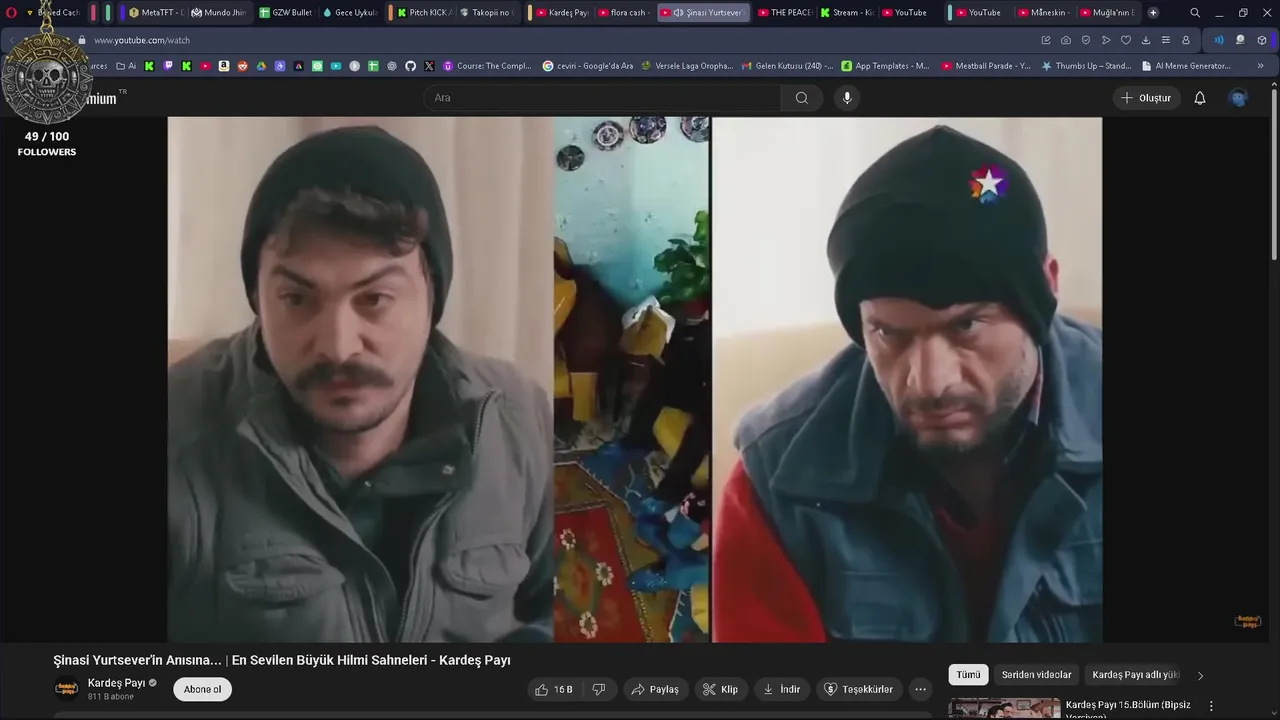This screenshot has width=1280, height=720.
Task: Open the Amazon bookmark icon
Action: (x=224, y=66)
